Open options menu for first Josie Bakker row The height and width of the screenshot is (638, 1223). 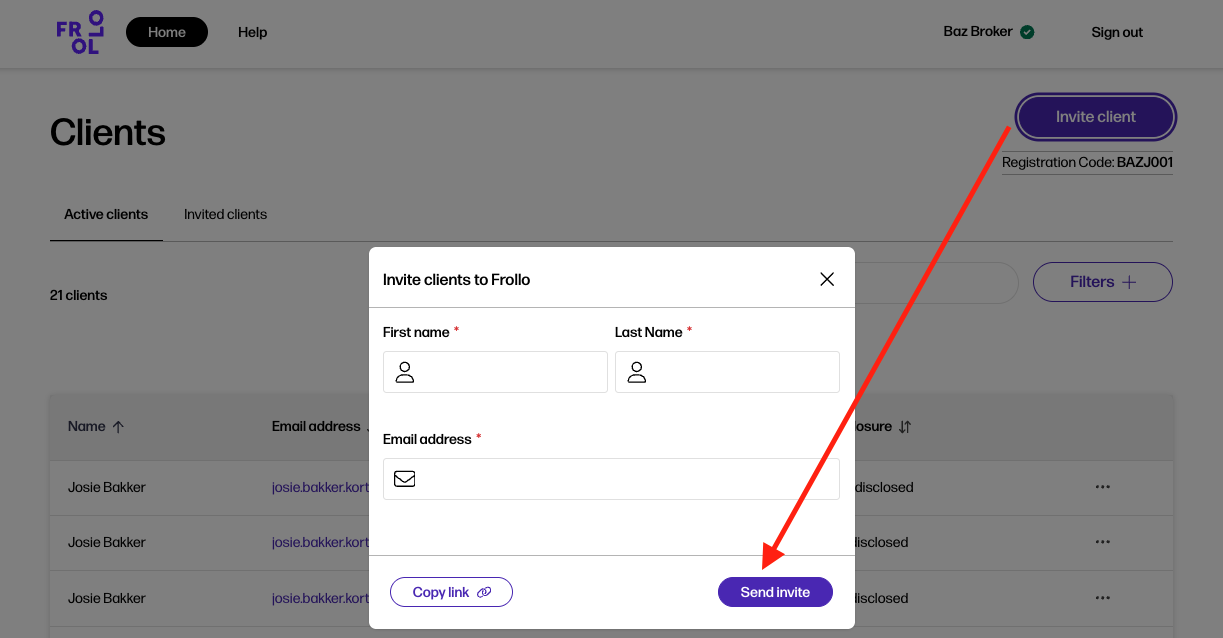click(x=1103, y=487)
